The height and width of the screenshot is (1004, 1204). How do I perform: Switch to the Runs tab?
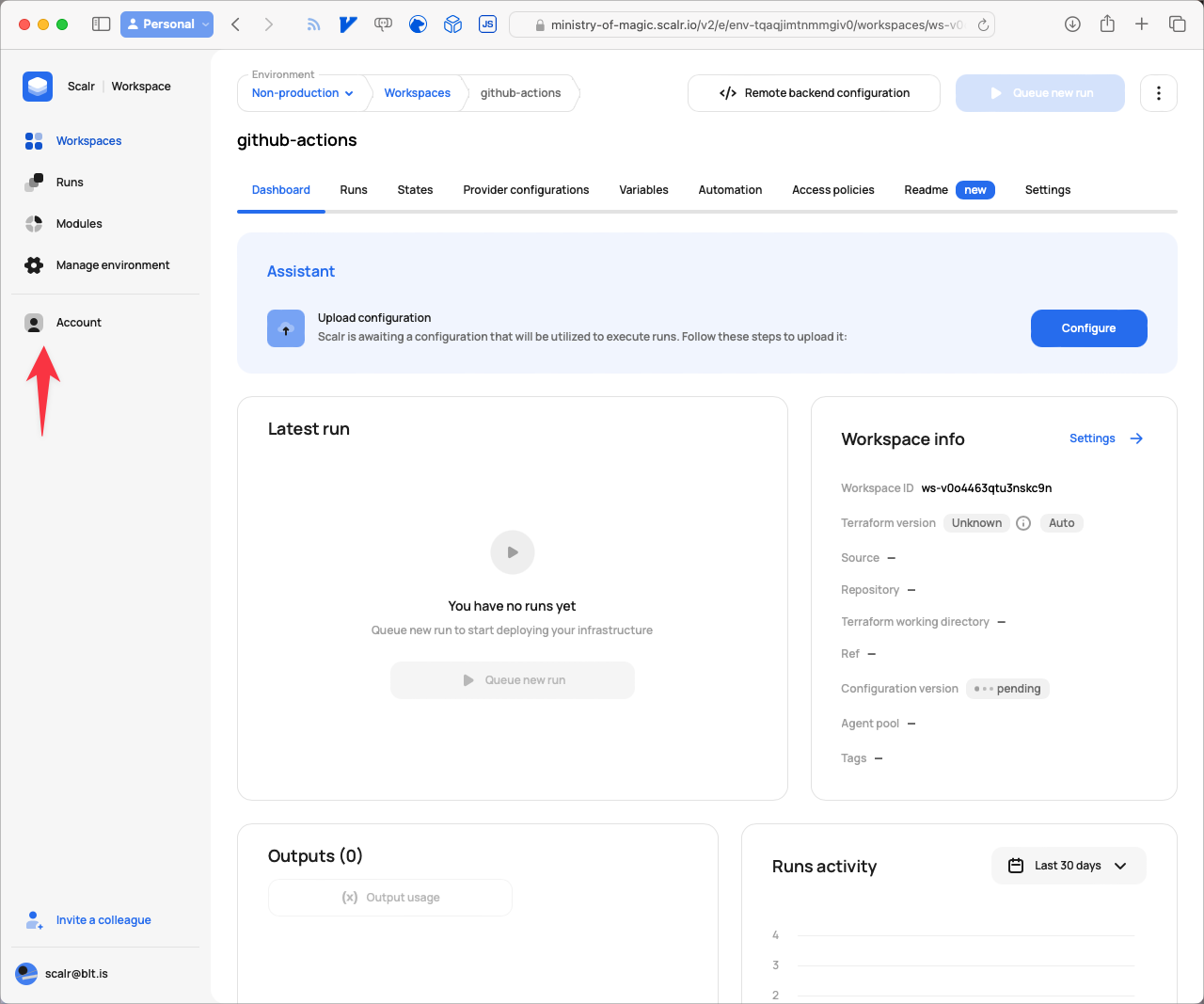[x=354, y=190]
